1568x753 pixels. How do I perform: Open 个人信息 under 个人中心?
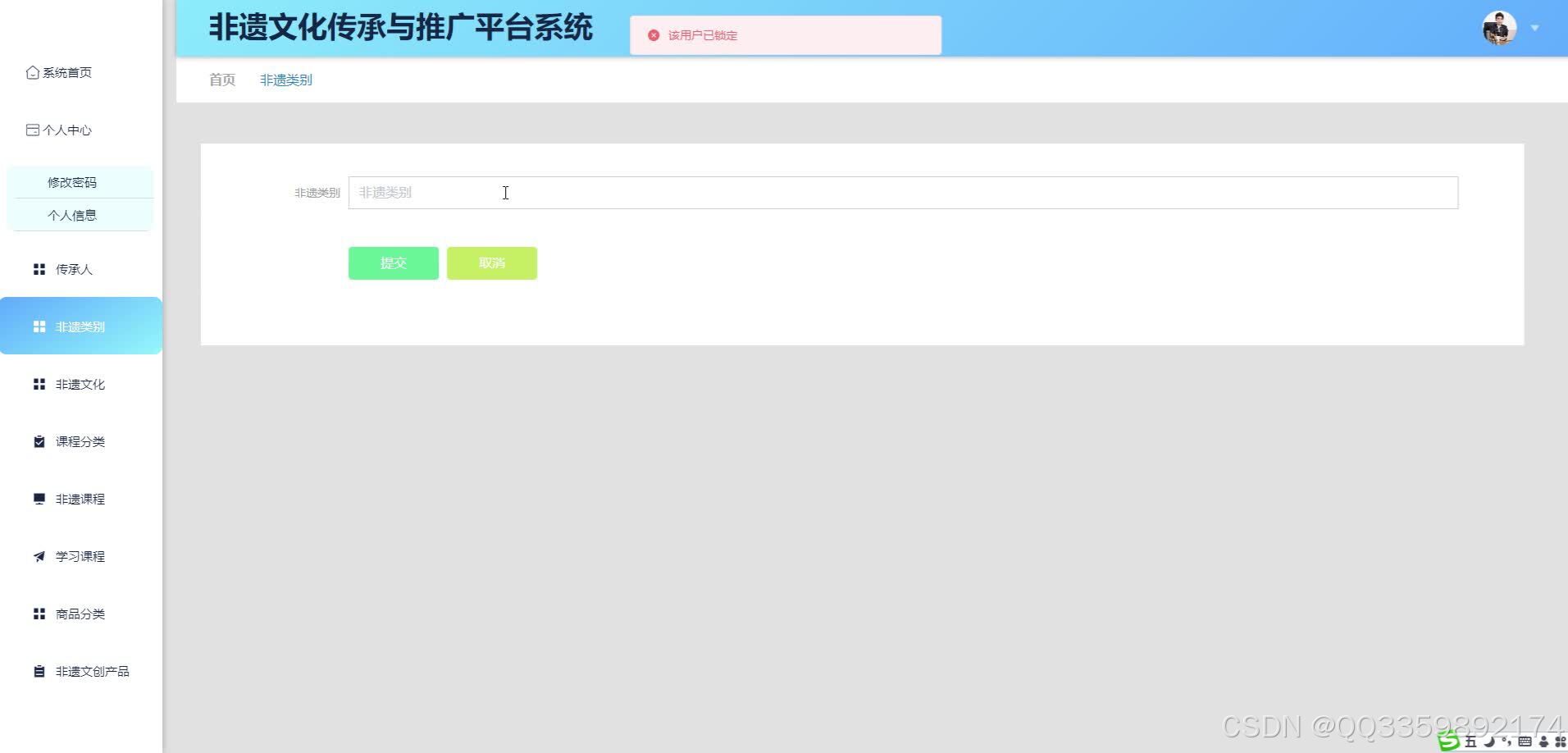[x=71, y=214]
